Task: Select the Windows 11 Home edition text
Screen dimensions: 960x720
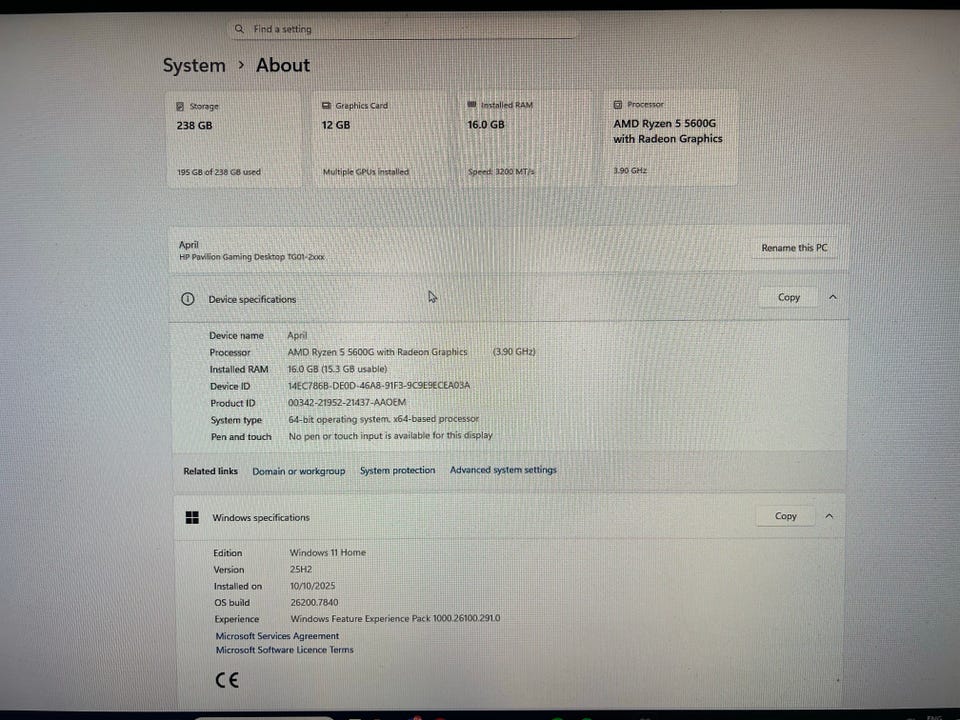Action: (x=328, y=552)
